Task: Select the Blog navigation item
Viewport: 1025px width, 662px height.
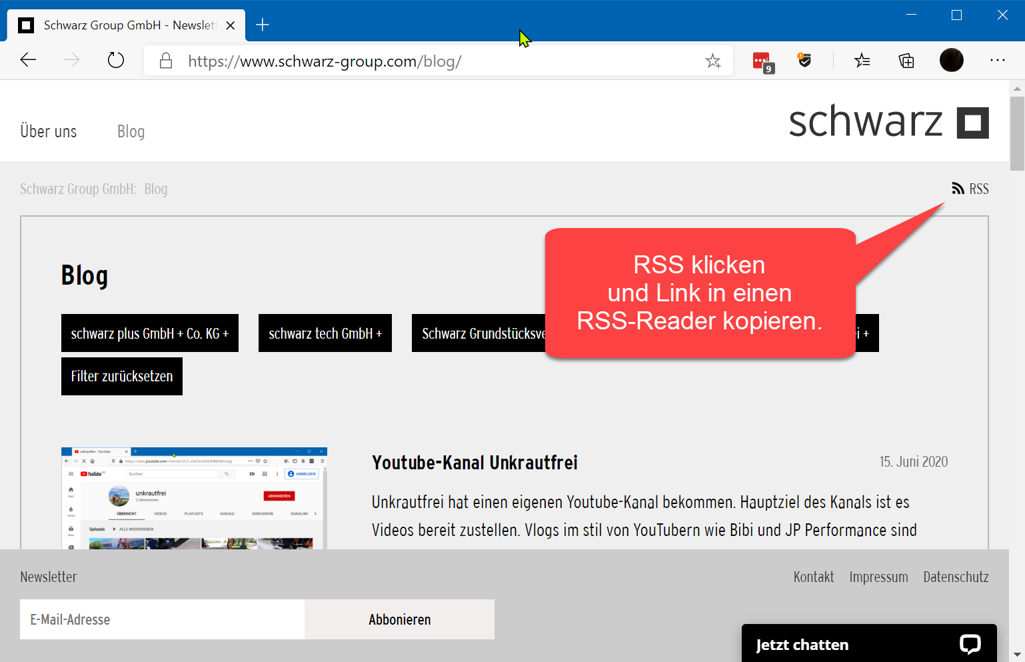Action: click(x=131, y=132)
